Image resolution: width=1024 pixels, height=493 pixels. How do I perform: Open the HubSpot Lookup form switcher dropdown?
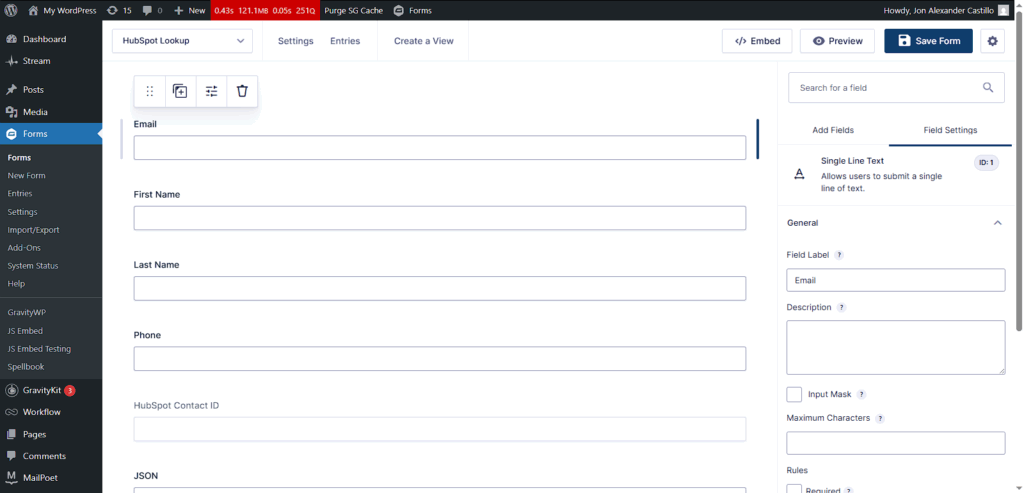coord(181,41)
